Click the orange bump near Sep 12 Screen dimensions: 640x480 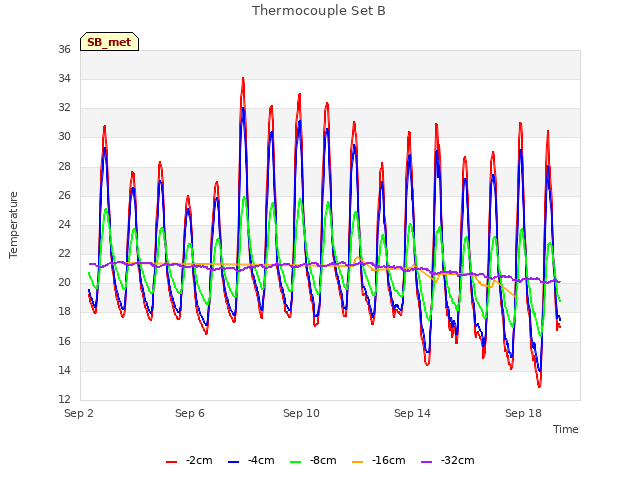pos(358,258)
